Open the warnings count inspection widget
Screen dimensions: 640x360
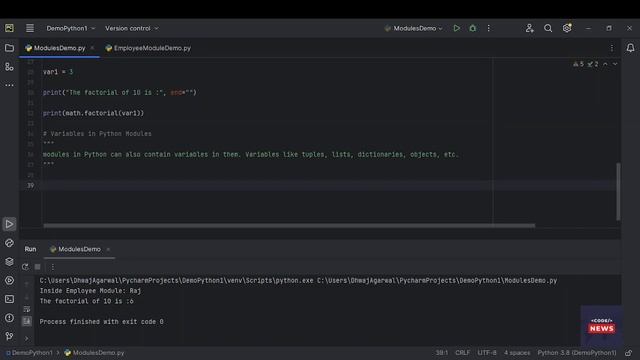pos(578,64)
